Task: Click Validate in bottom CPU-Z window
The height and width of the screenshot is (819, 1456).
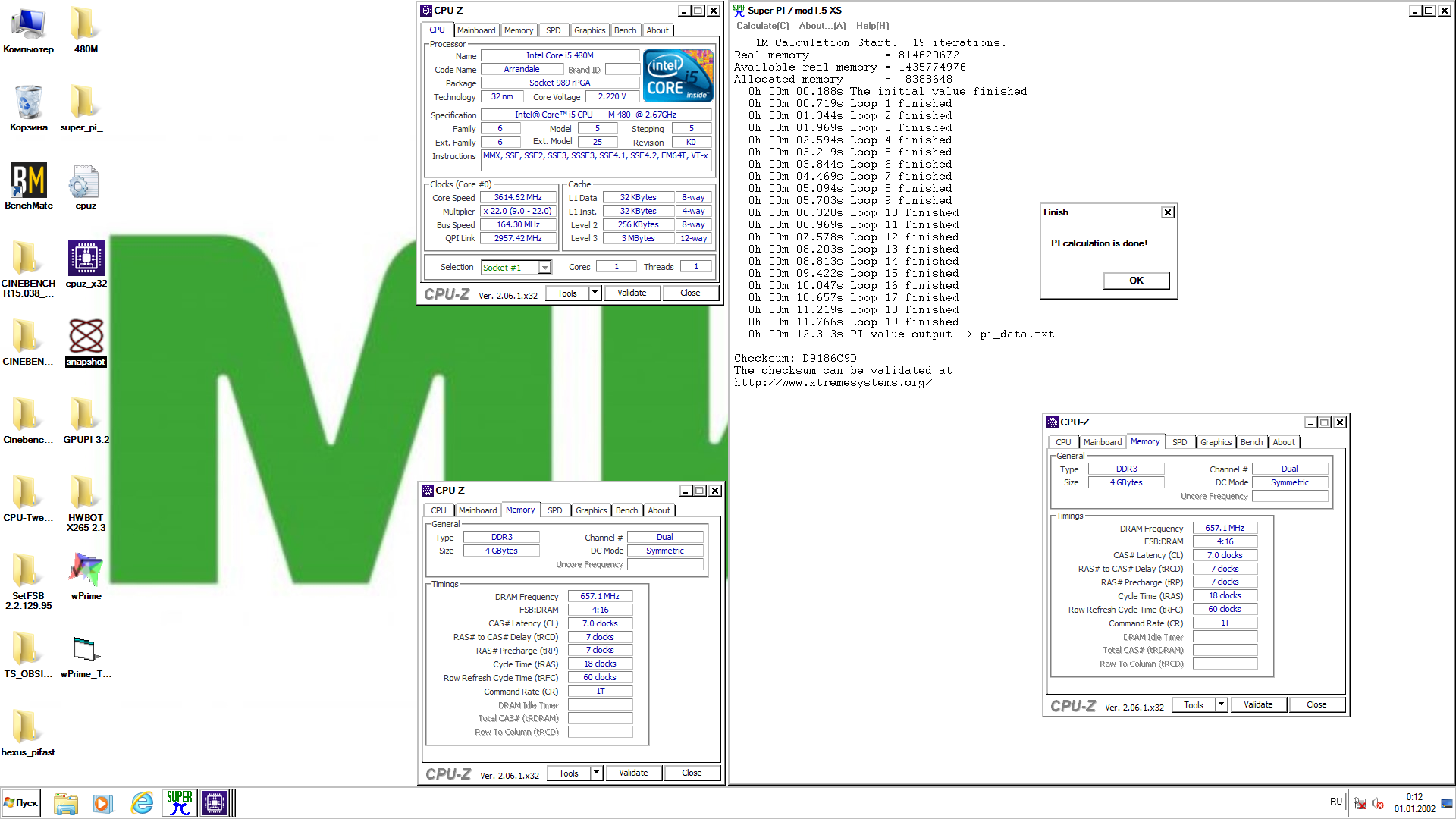Action: (633, 773)
